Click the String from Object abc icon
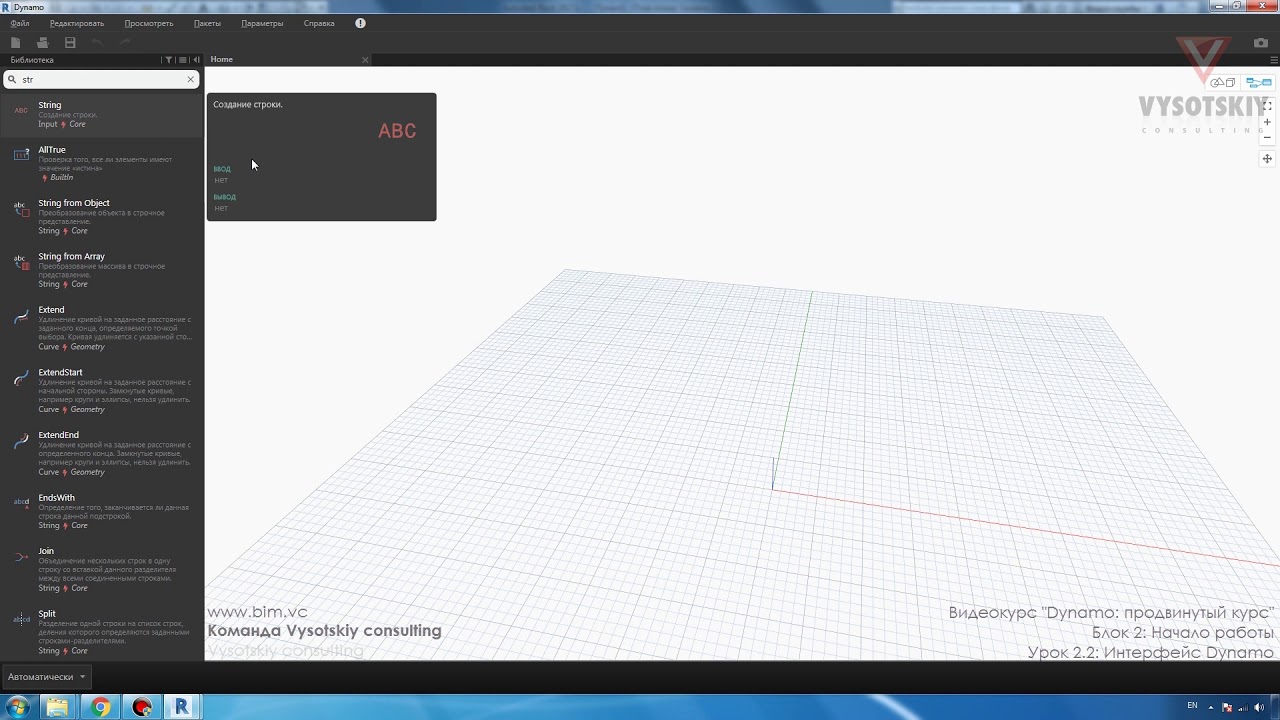The height and width of the screenshot is (720, 1280). coord(21,208)
